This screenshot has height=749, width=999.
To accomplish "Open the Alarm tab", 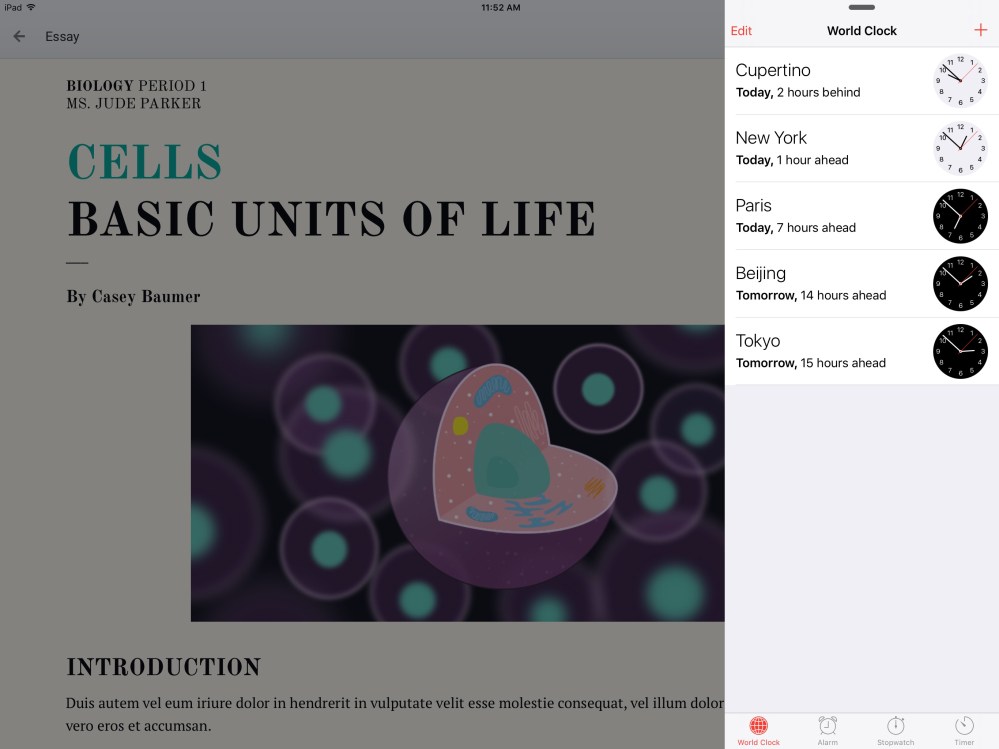I will click(827, 730).
